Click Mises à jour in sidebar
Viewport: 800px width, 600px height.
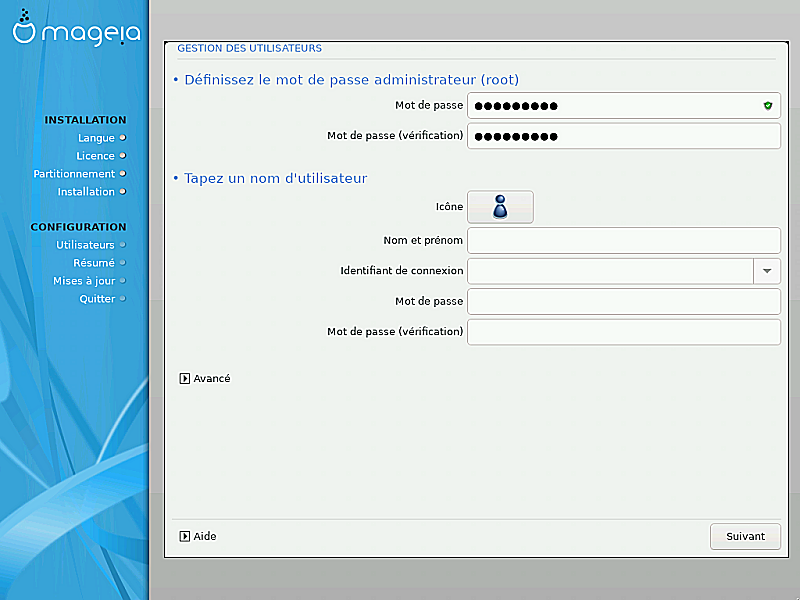tap(84, 281)
